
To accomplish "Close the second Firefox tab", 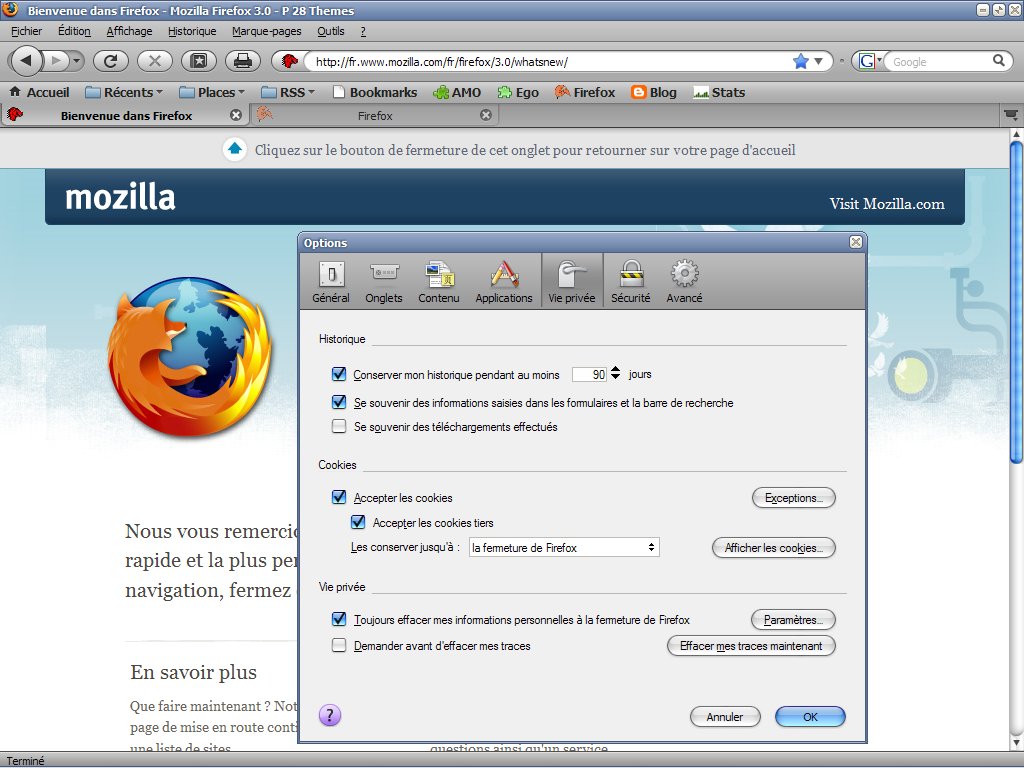I will click(486, 115).
